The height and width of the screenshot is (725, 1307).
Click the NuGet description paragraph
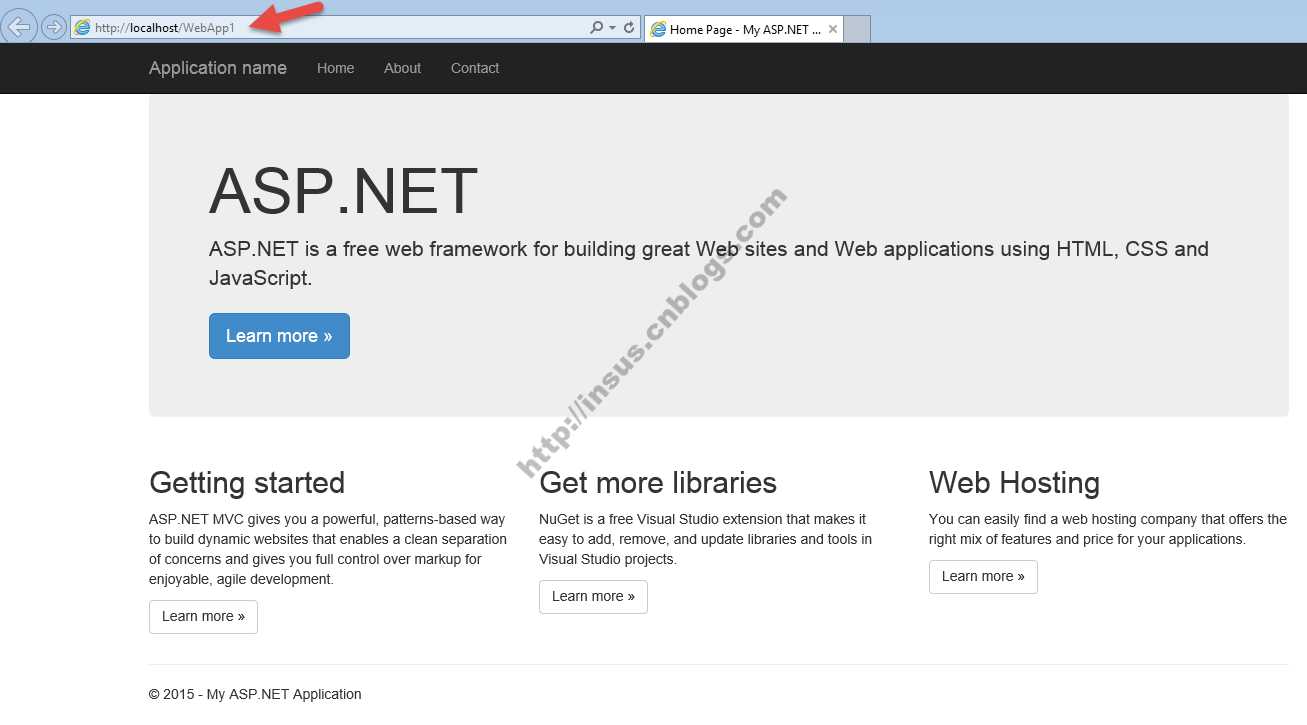(705, 539)
